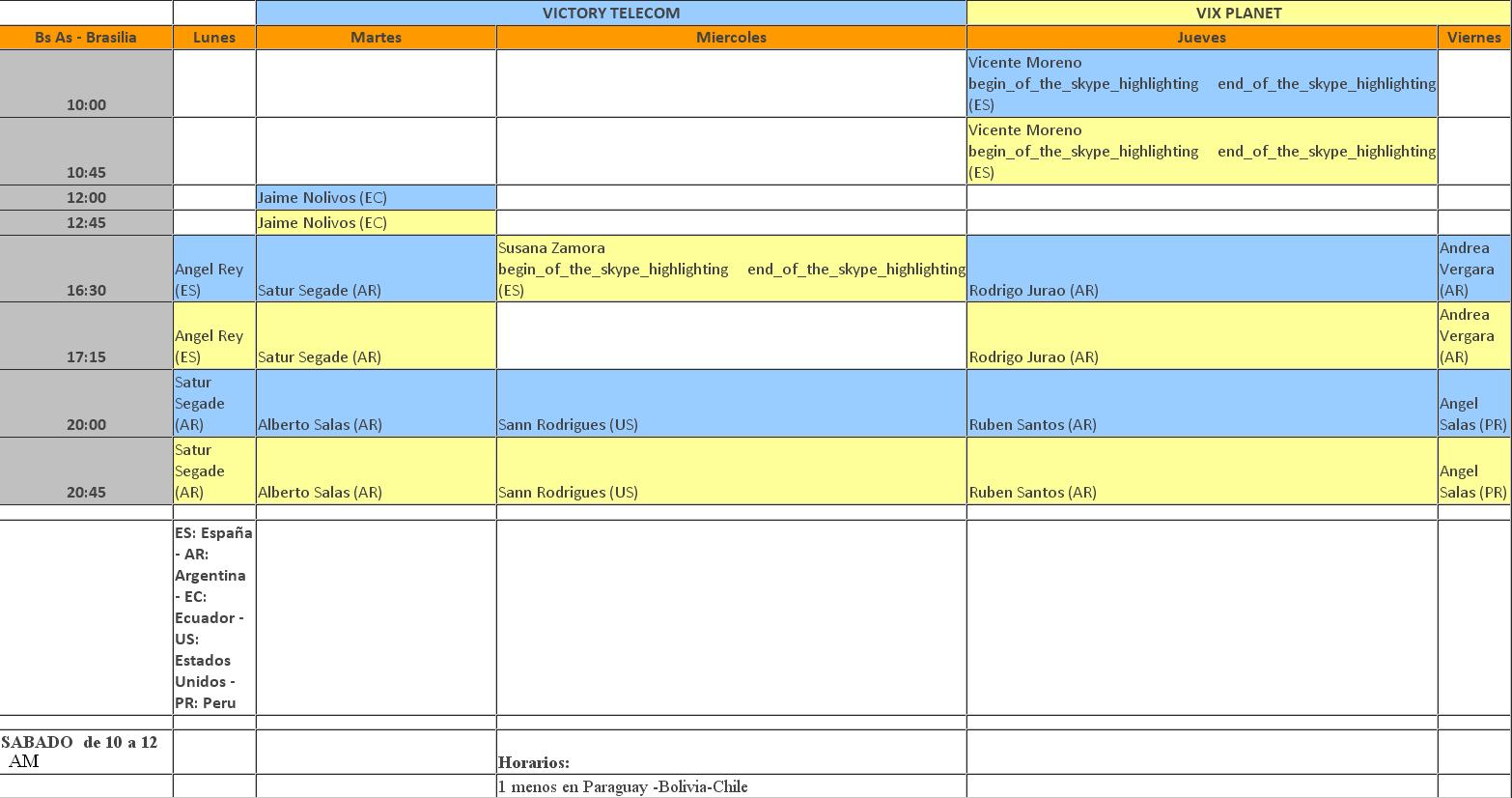The width and height of the screenshot is (1512, 798).
Task: Click Sann Rodrigues (US) cell at 20:45
Action: tap(731, 470)
